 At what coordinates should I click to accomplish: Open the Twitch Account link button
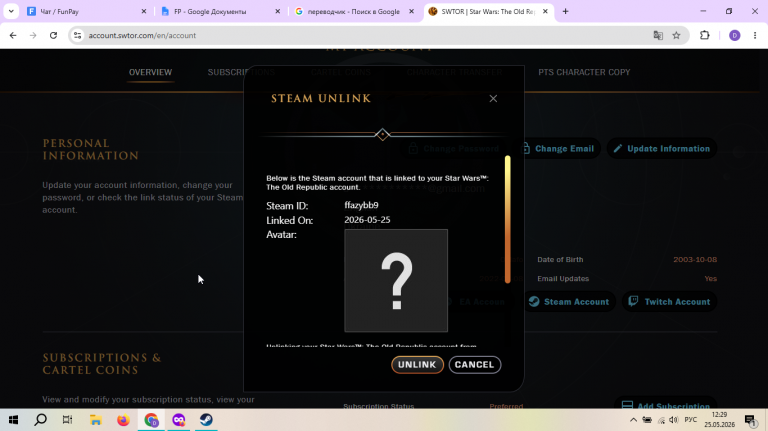670,302
